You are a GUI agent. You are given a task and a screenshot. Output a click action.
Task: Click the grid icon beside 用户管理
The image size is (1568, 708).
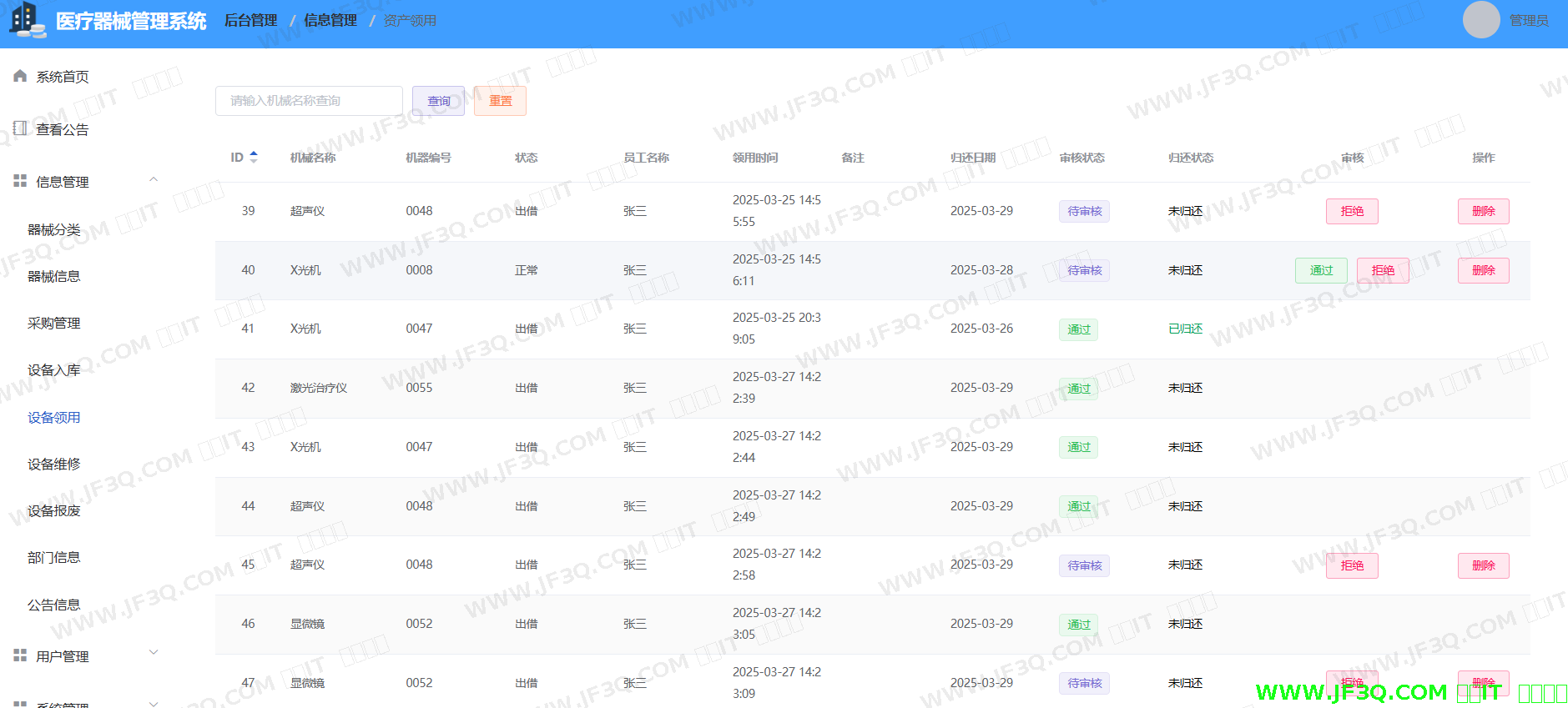coord(20,655)
